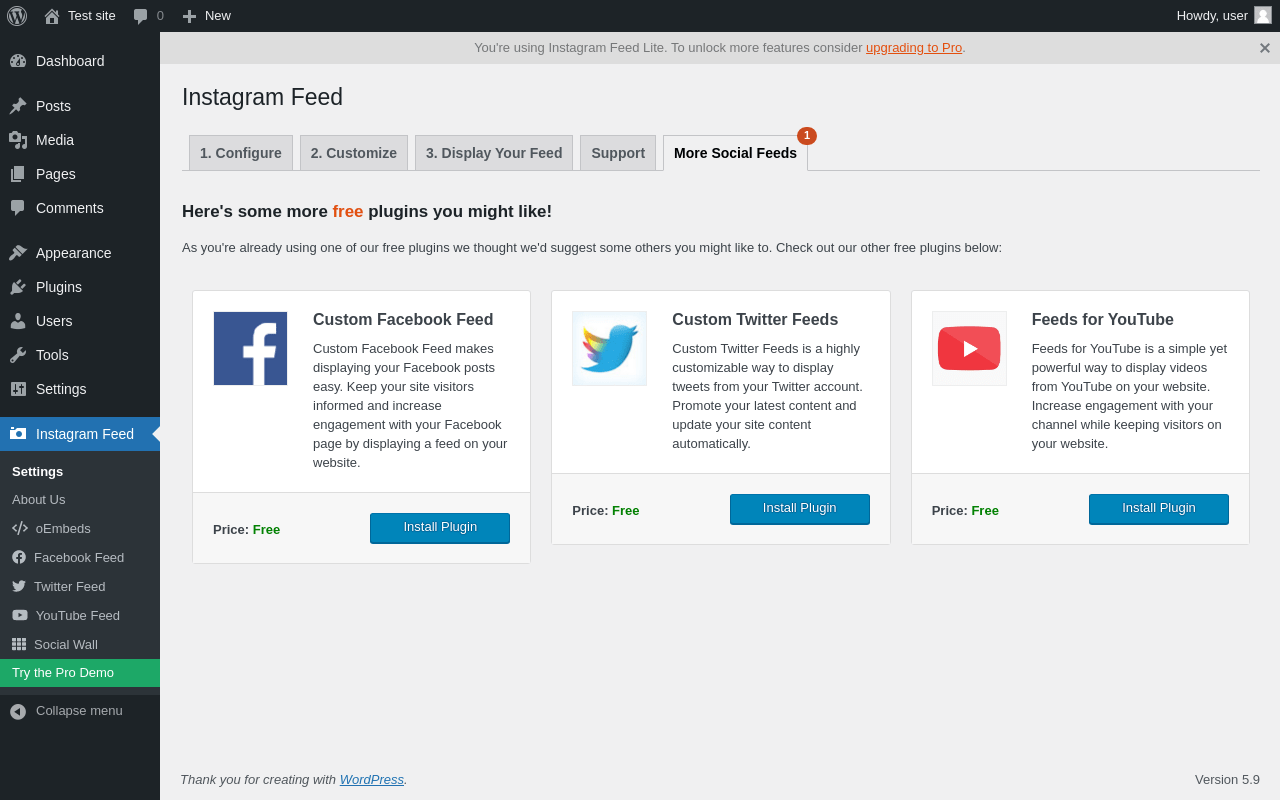Screen dimensions: 1280x800
Task: Dismiss the Instagram Feed Lite notice
Action: tap(1265, 48)
